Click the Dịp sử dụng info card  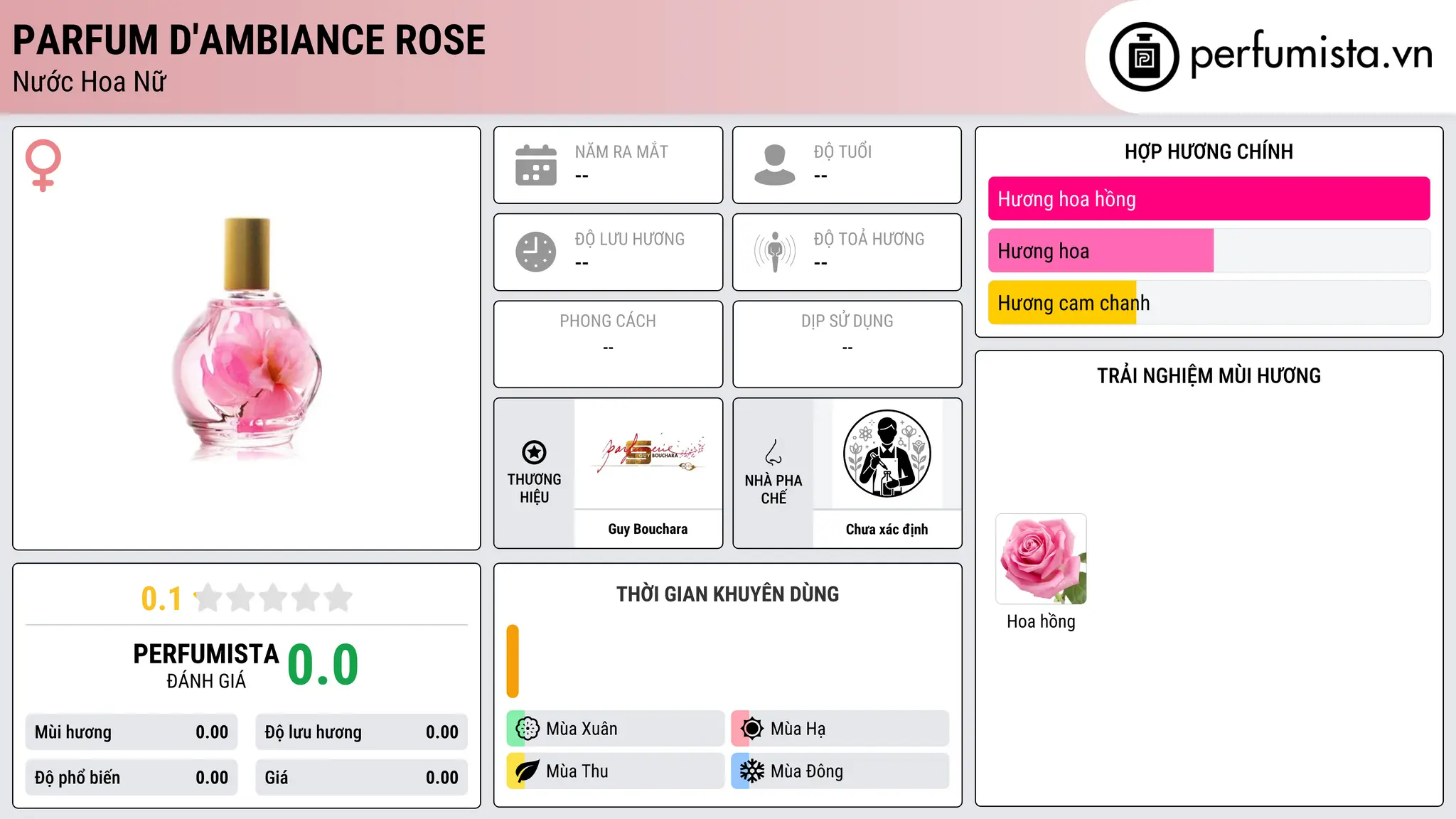847,344
